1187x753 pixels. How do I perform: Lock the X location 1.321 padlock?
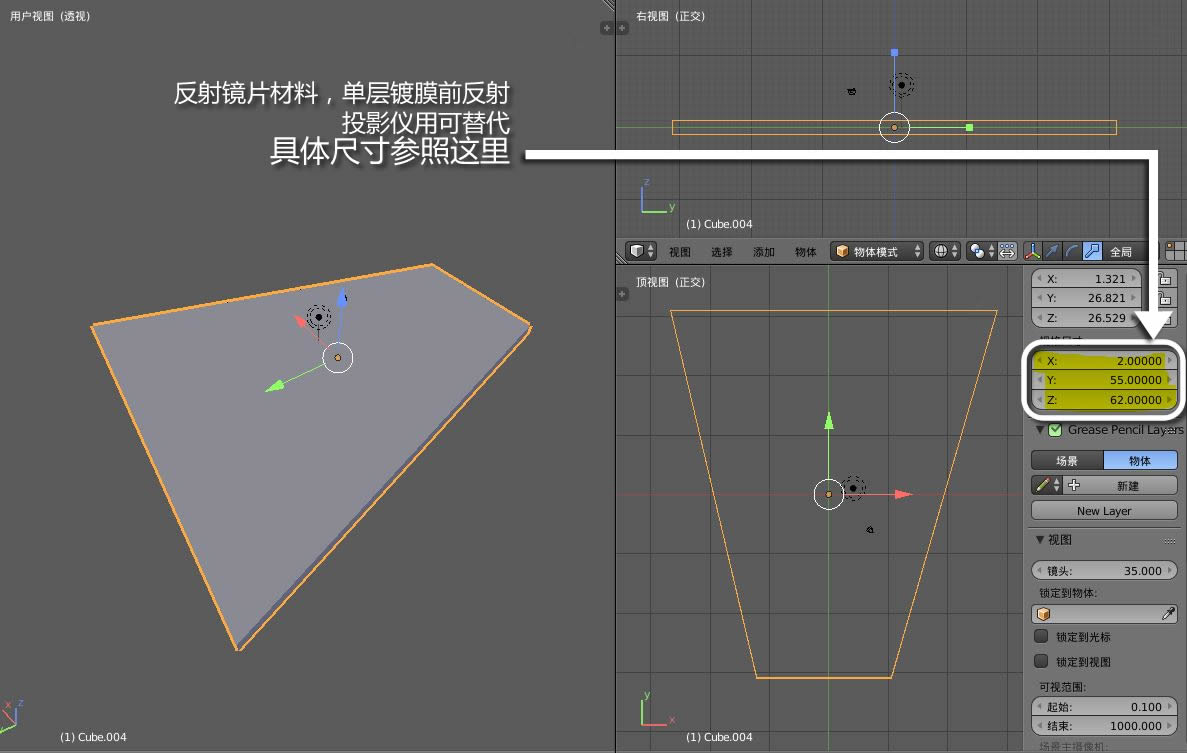point(1165,279)
